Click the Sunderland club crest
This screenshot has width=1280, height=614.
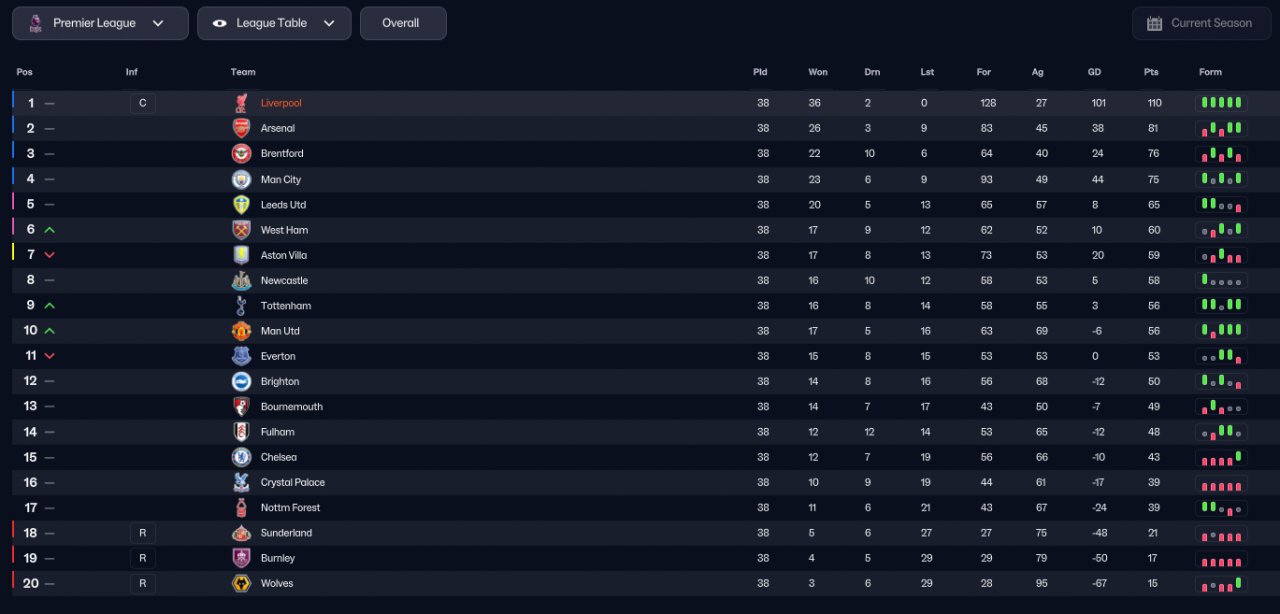[241, 533]
